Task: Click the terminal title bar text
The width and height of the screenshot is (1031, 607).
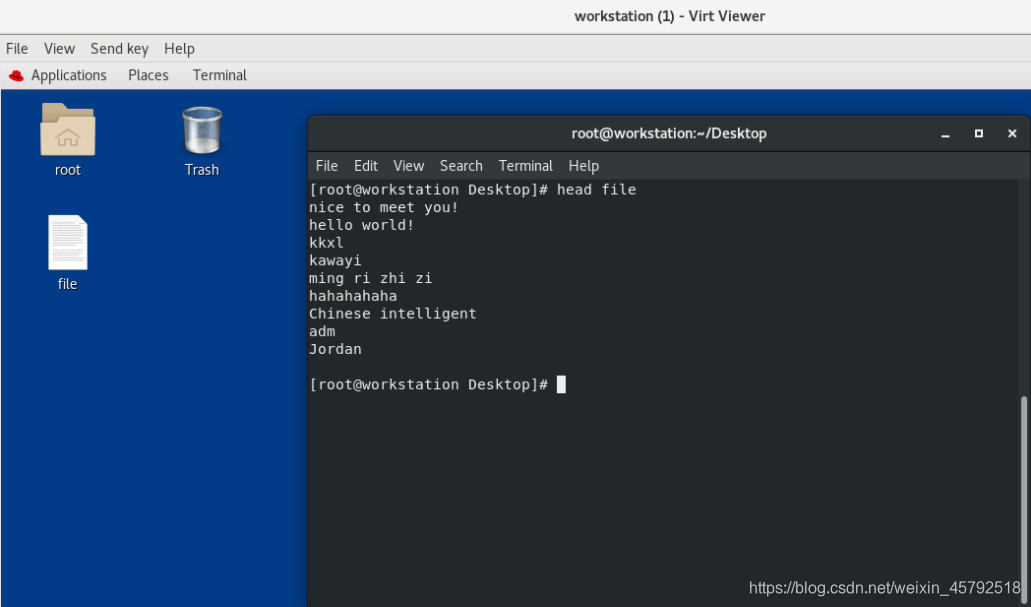Action: [x=669, y=134]
